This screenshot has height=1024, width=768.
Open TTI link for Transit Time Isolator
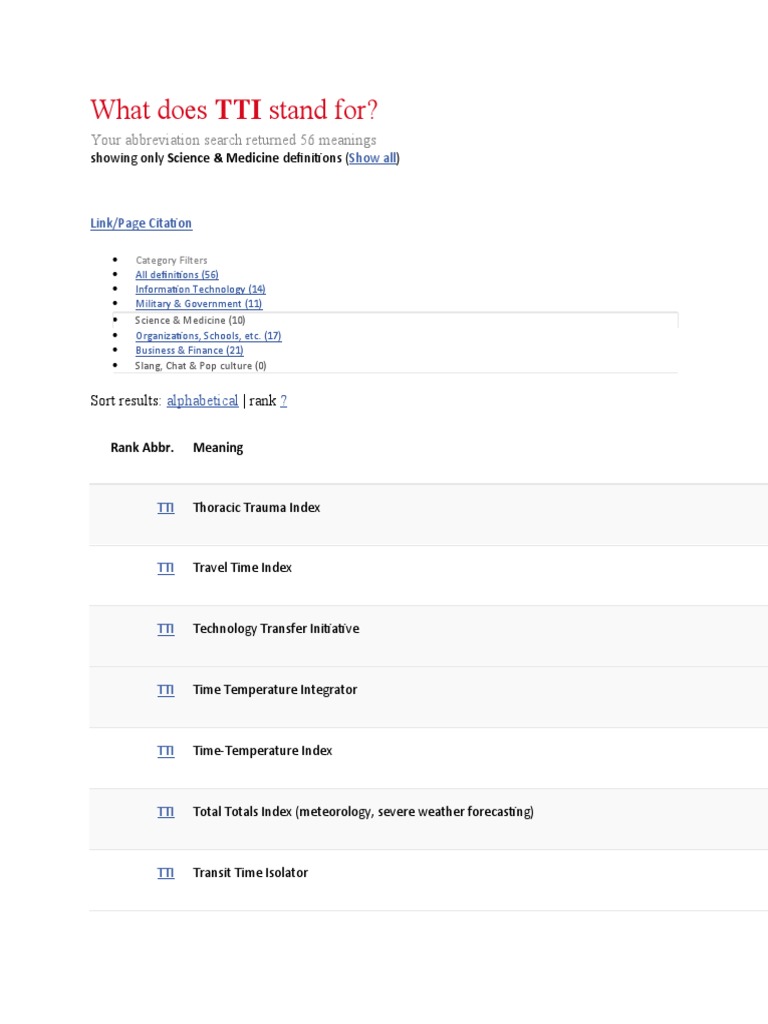pyautogui.click(x=166, y=873)
